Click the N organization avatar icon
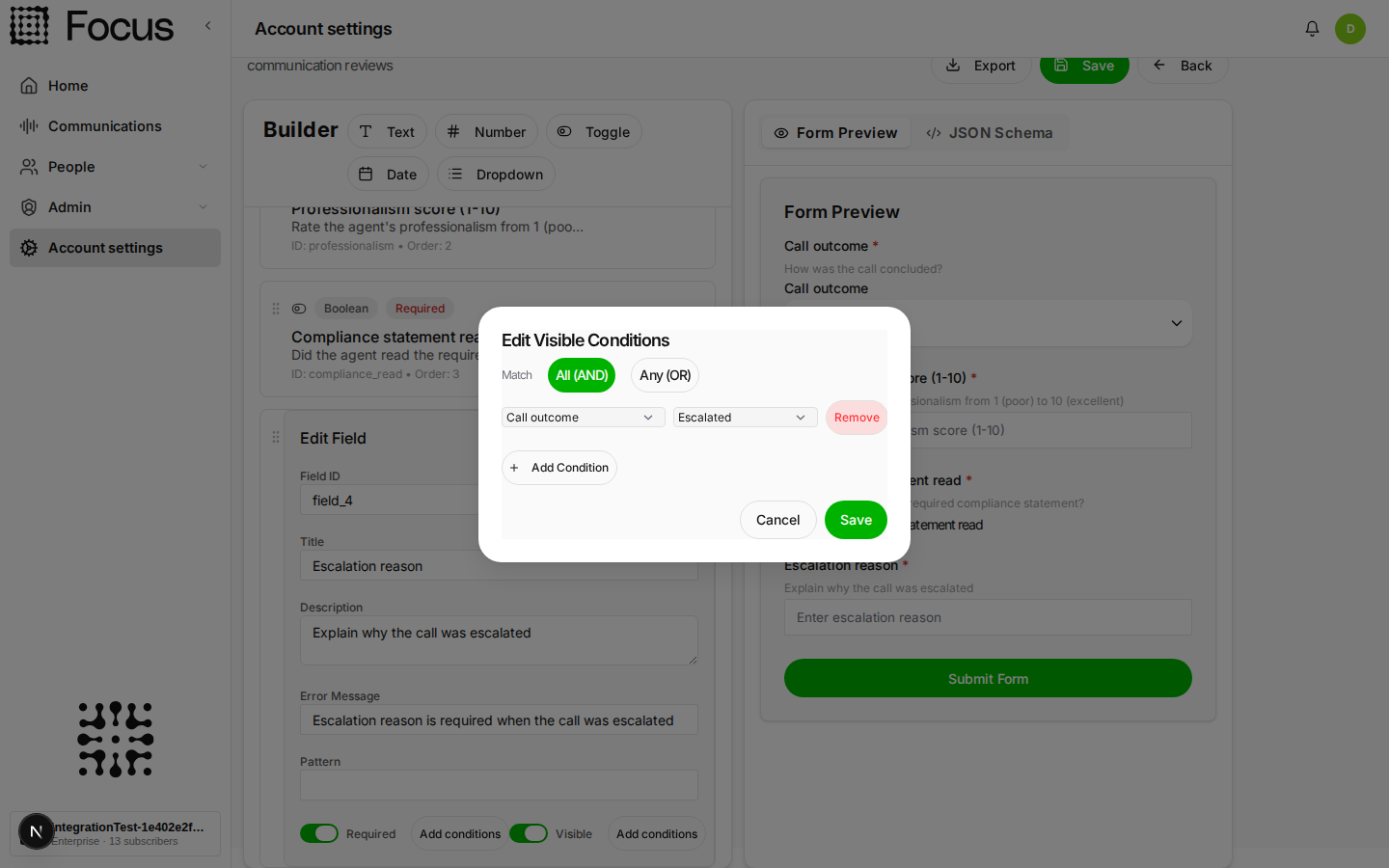Viewport: 1389px width, 868px height. (36, 831)
